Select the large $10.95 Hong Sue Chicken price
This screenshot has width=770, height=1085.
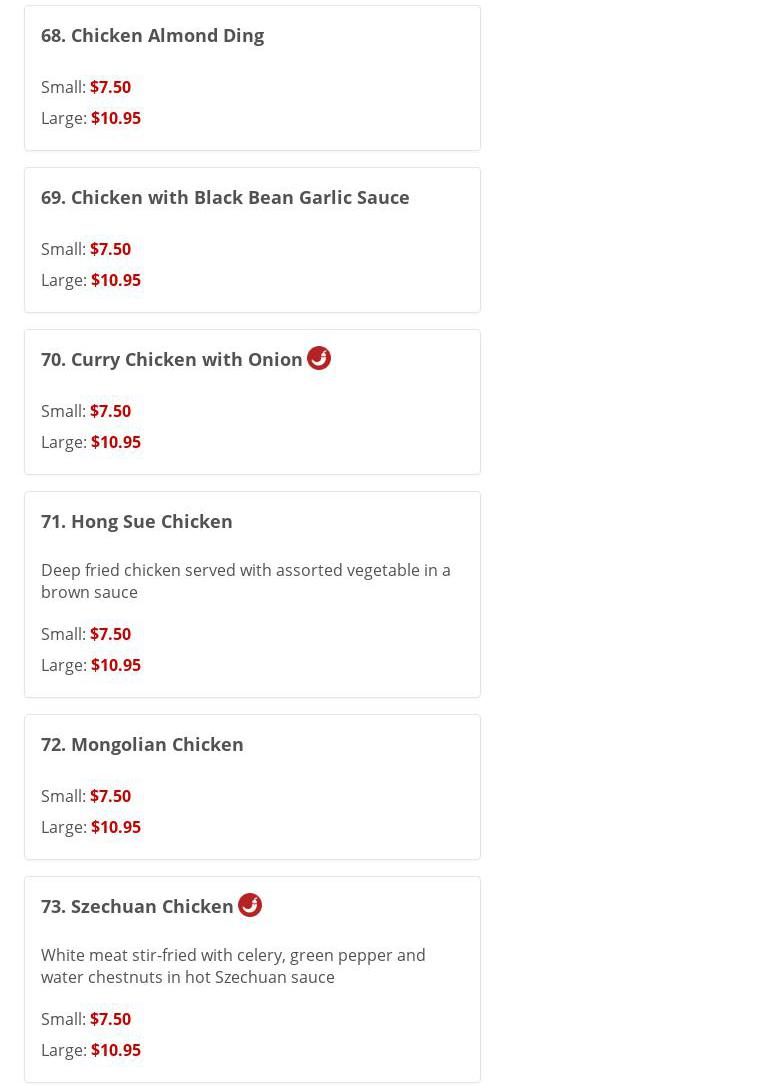point(116,665)
